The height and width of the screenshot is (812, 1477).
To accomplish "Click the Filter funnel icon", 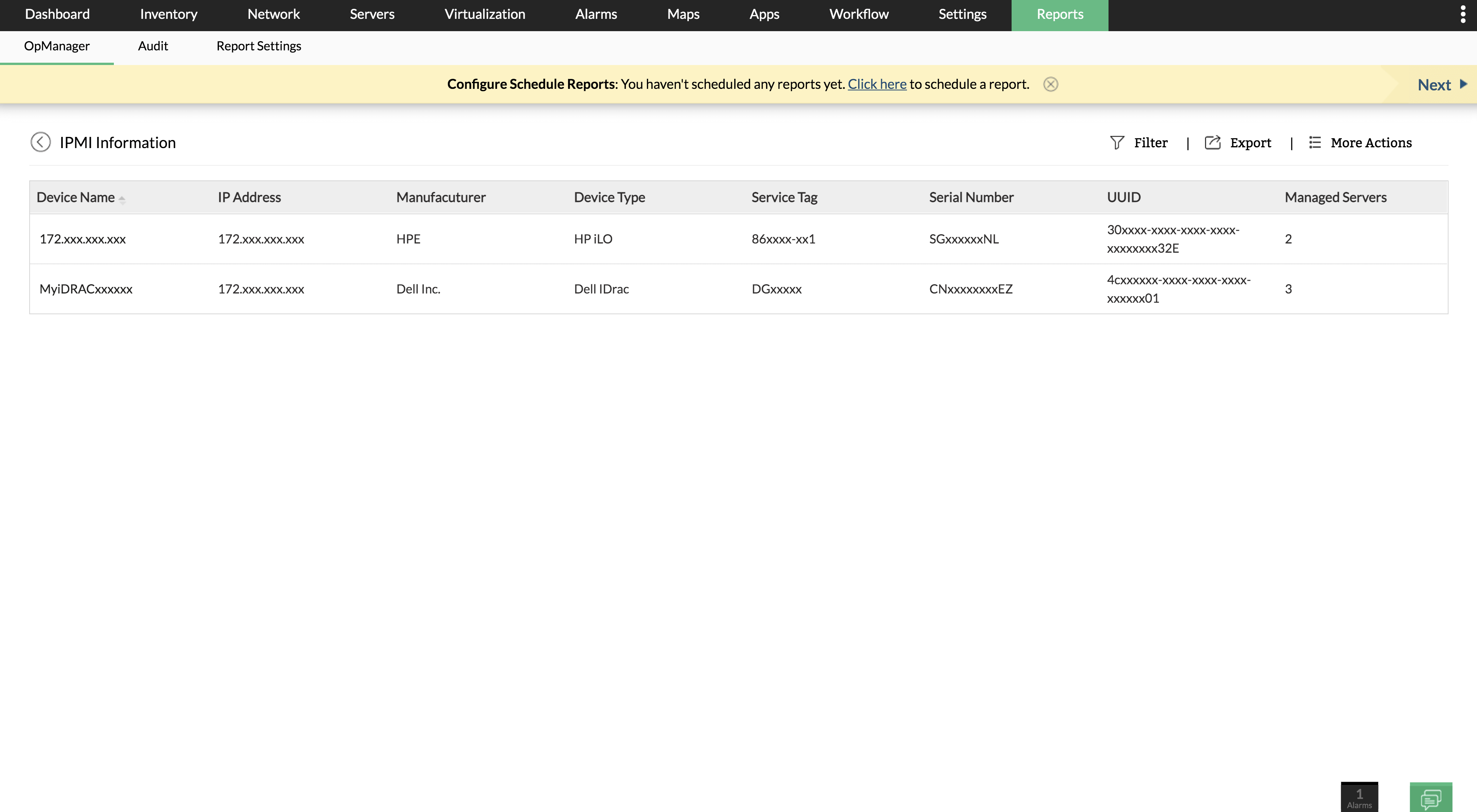I will pos(1116,142).
